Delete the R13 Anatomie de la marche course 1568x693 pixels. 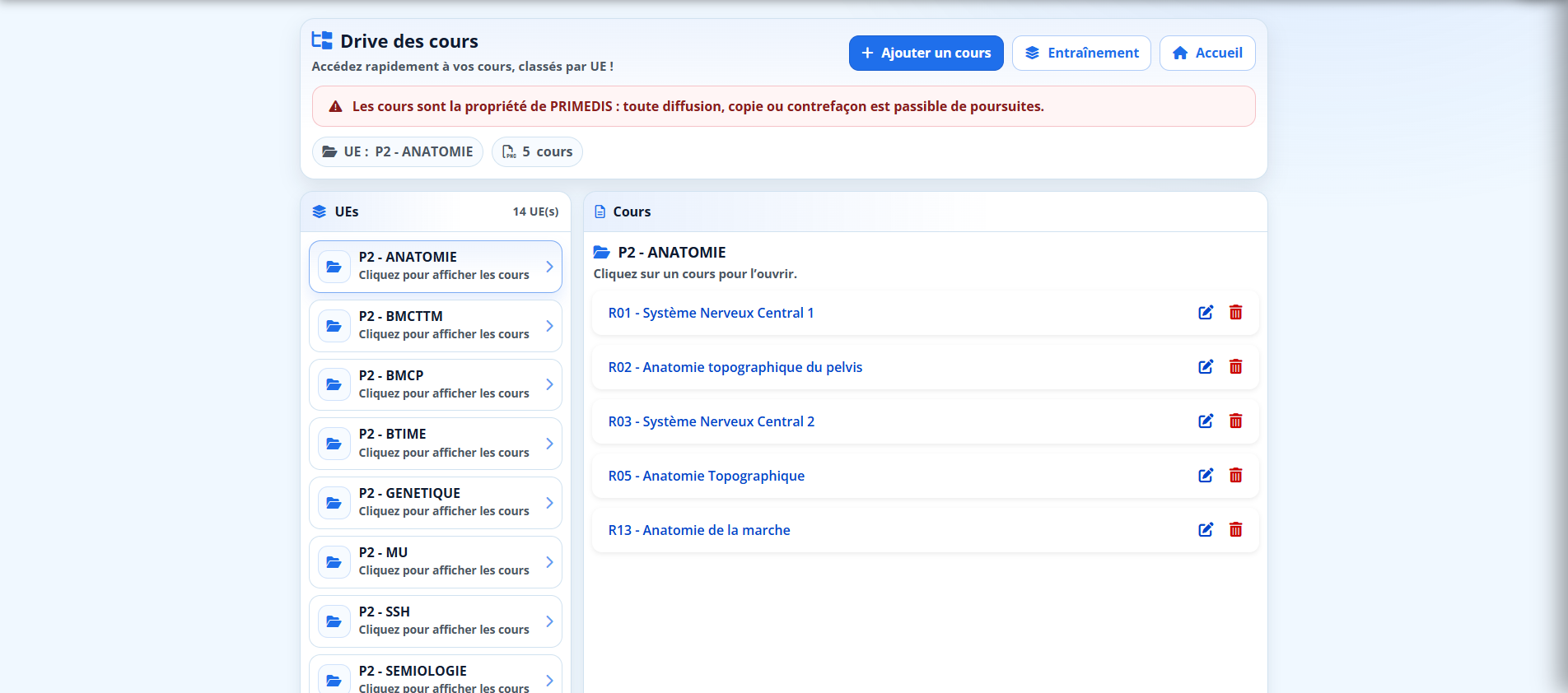point(1235,530)
